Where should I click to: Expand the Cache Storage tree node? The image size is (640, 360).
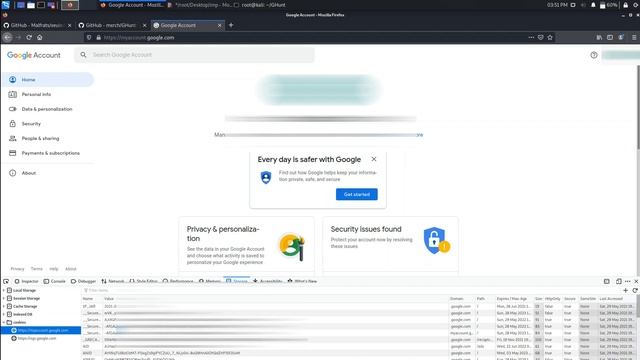pyautogui.click(x=4, y=306)
